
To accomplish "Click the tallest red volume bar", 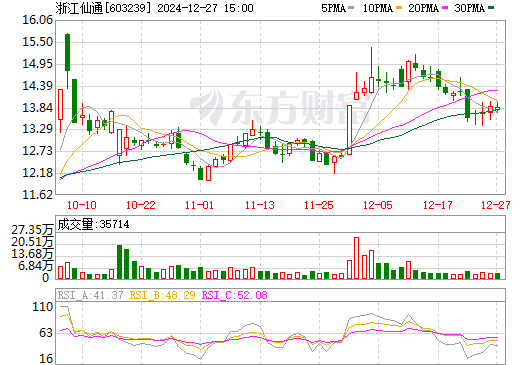I will point(357,258).
